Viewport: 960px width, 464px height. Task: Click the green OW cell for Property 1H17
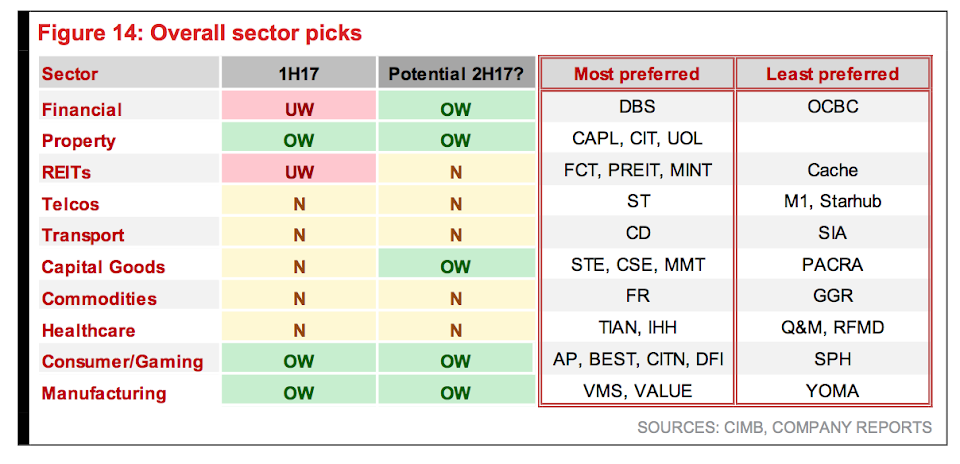coord(299,141)
